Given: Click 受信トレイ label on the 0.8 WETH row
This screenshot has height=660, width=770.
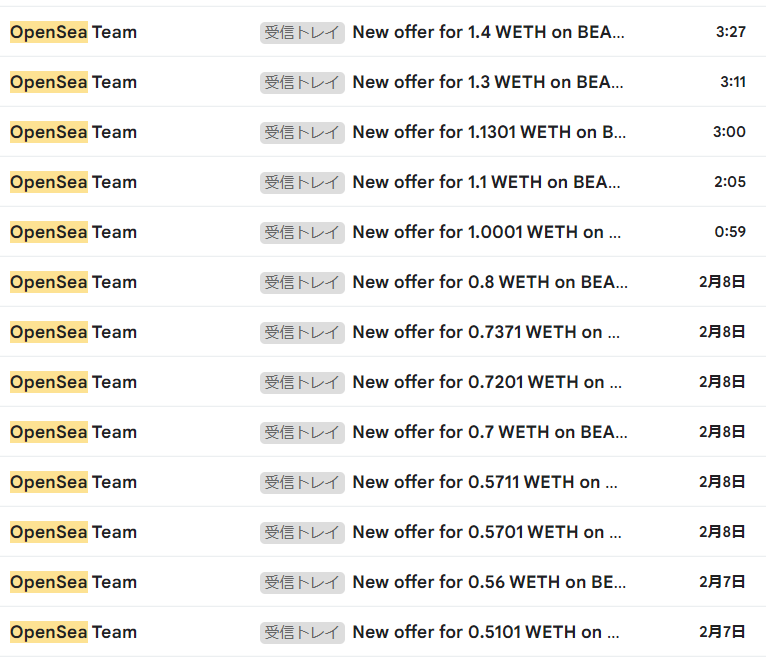Looking at the screenshot, I should tap(302, 283).
